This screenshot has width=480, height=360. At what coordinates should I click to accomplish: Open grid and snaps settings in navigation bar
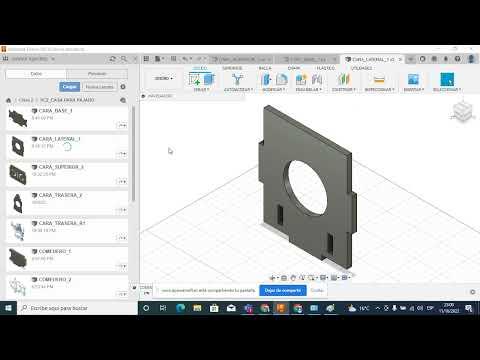click(x=335, y=277)
